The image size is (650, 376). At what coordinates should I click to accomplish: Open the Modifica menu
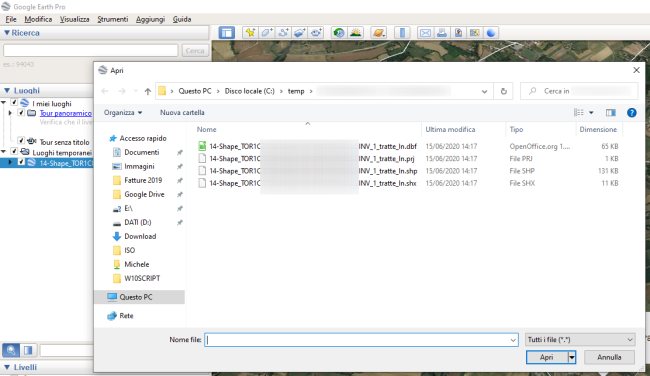point(38,19)
